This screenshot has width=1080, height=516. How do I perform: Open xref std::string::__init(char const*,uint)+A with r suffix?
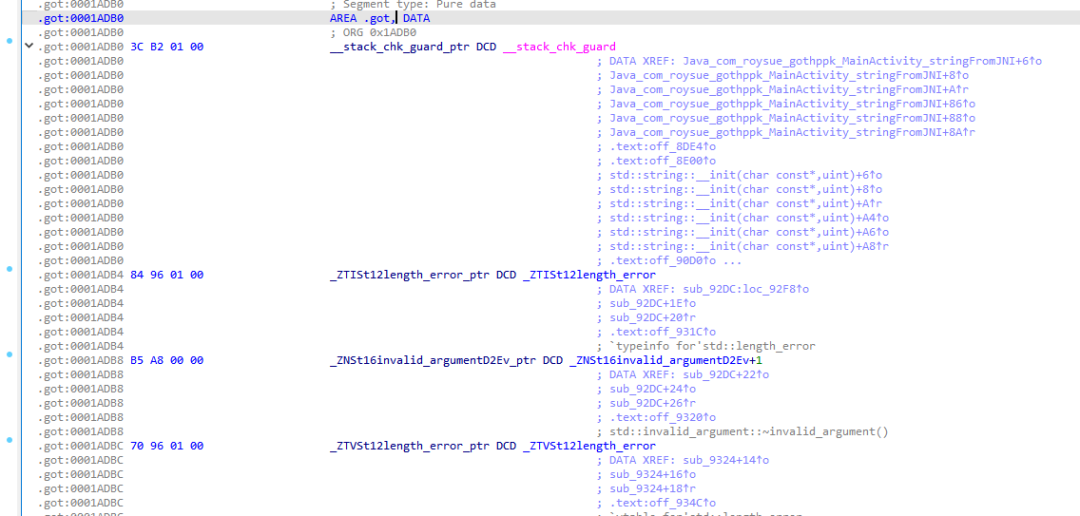point(746,203)
